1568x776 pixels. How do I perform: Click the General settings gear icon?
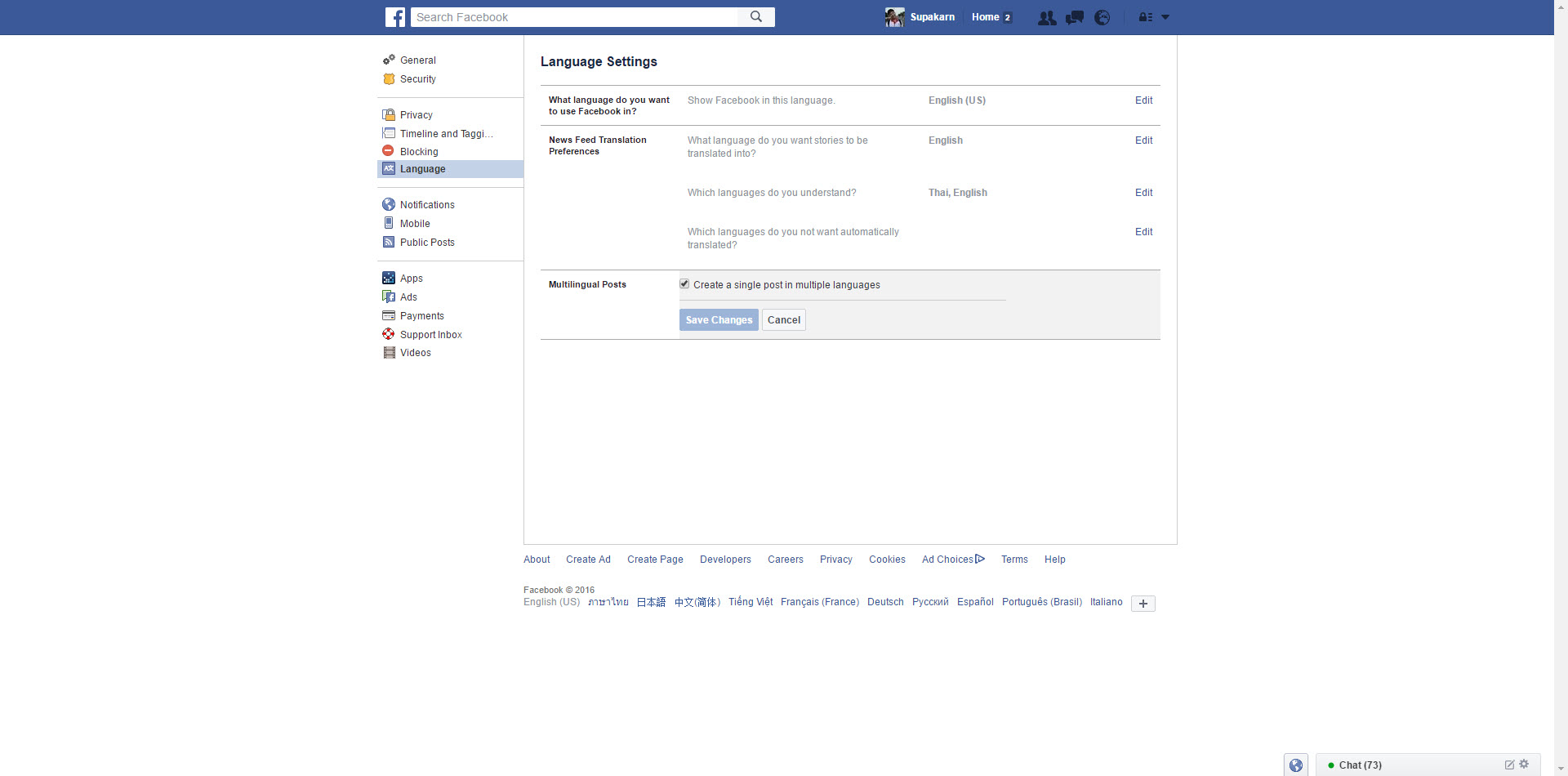(x=389, y=60)
